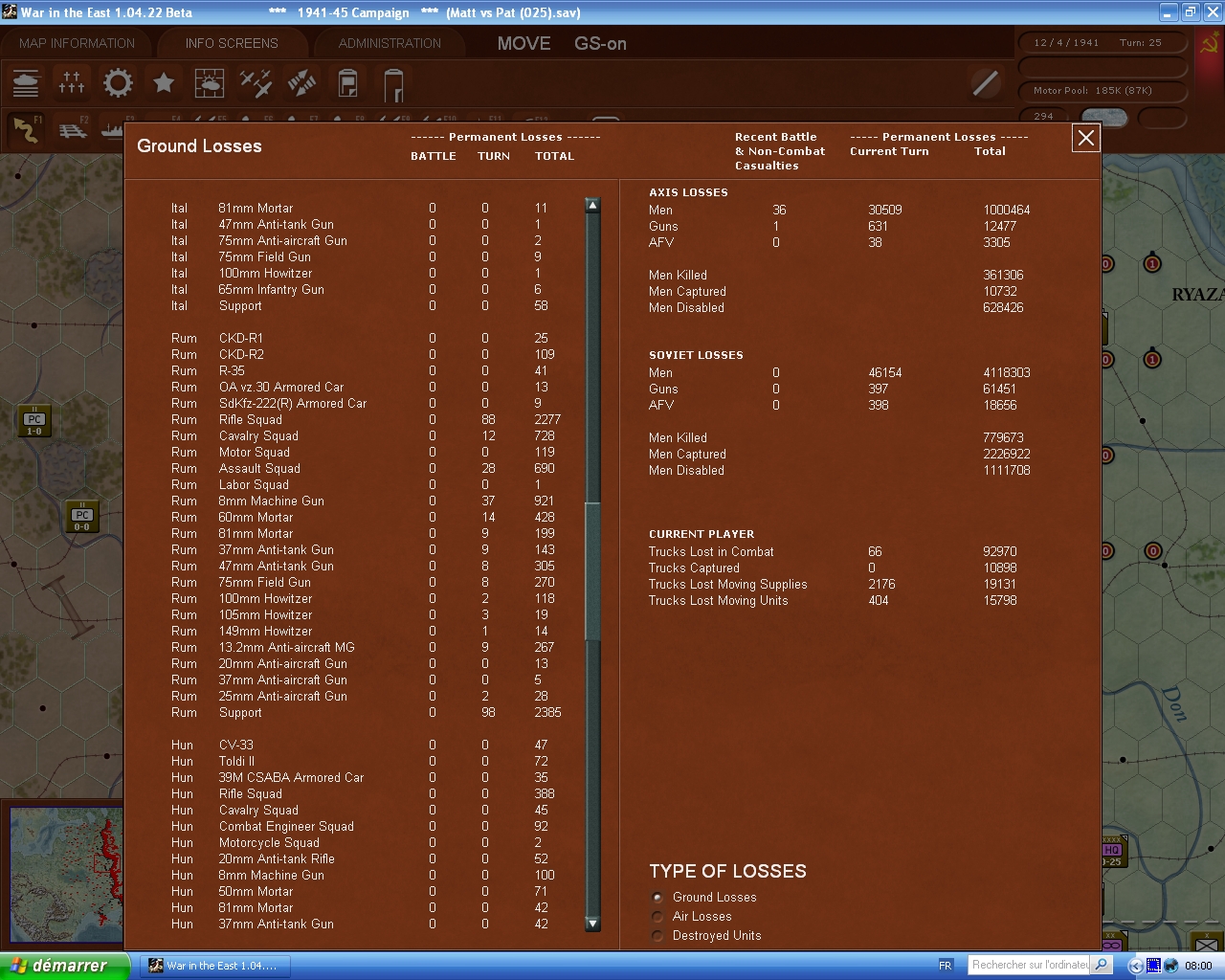The height and width of the screenshot is (980, 1225).
Task: Click the losses list scroll down arrow
Action: pos(592,924)
